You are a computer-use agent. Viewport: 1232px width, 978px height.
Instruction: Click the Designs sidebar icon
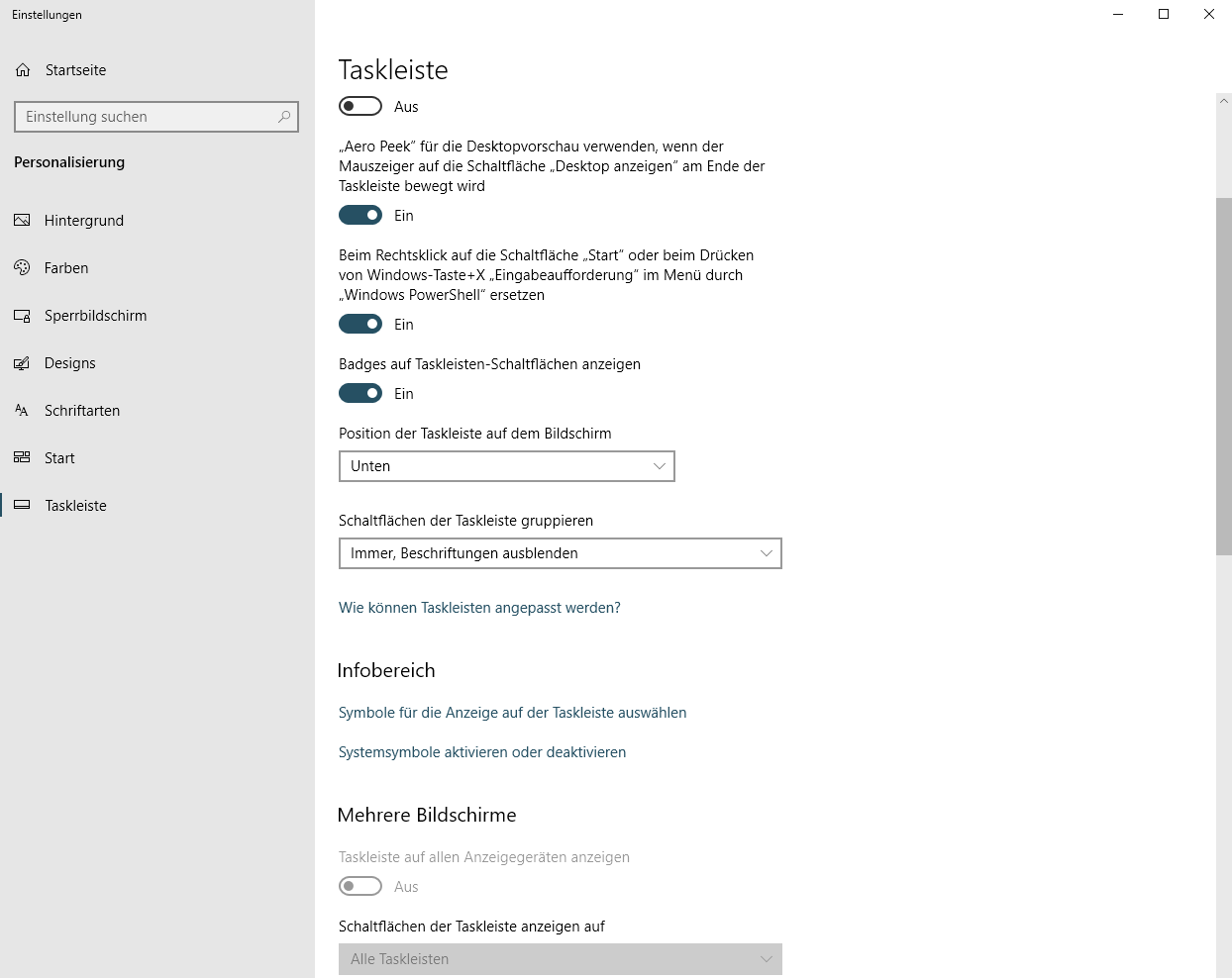pos(22,363)
